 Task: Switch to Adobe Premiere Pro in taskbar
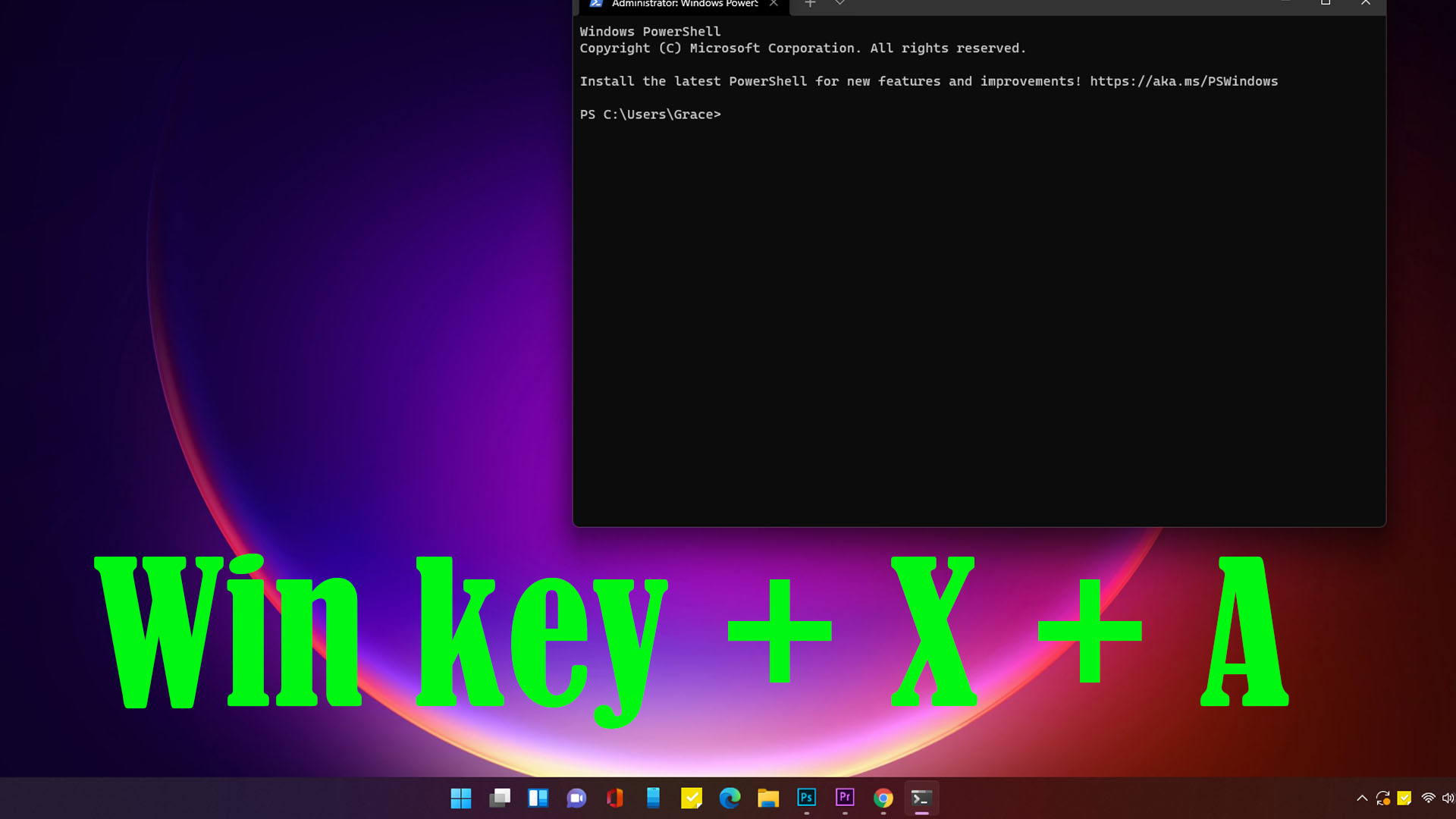[845, 798]
